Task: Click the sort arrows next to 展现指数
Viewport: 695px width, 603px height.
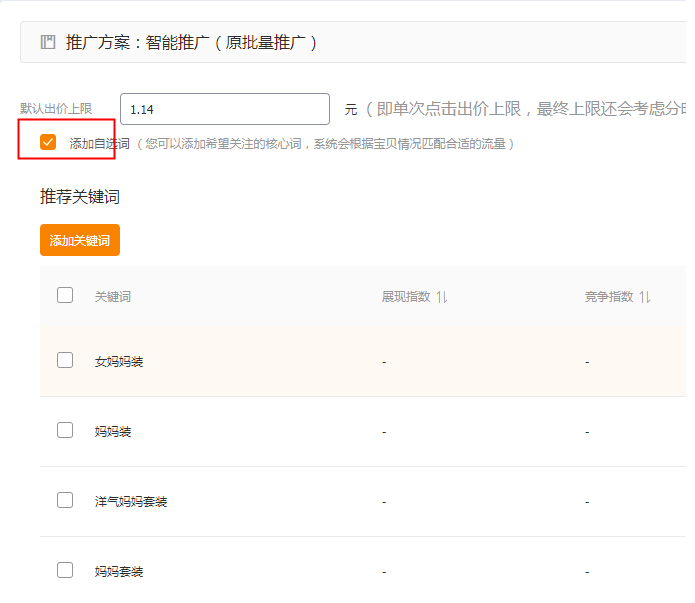Action: point(442,297)
